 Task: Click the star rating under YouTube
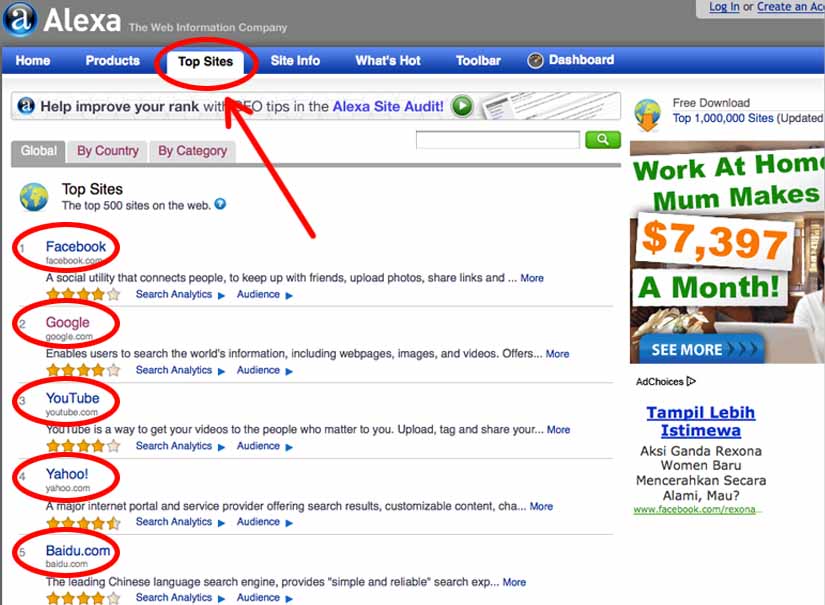(83, 446)
